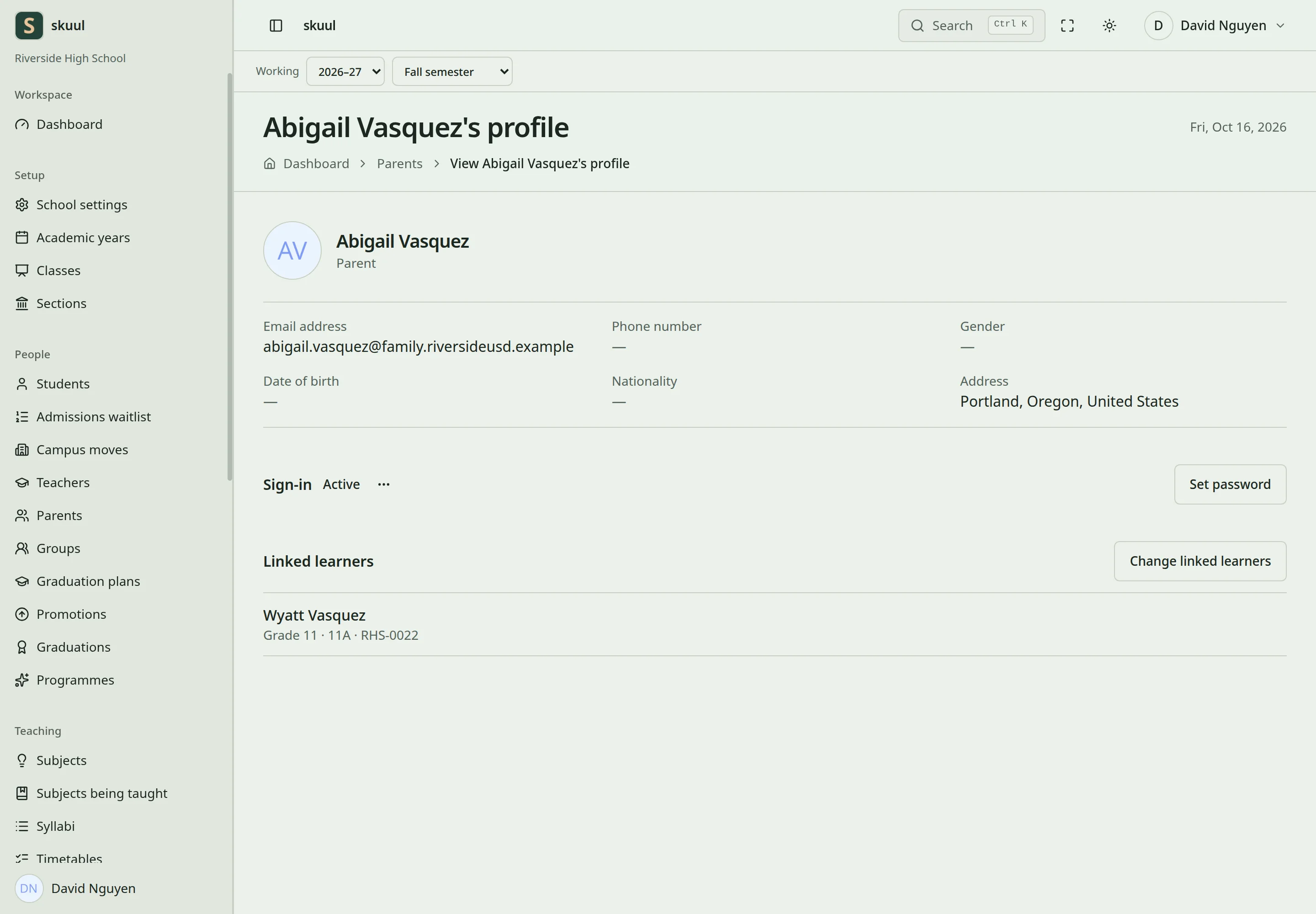Image resolution: width=1316 pixels, height=914 pixels.
Task: Open School settings in sidebar
Action: coord(82,205)
